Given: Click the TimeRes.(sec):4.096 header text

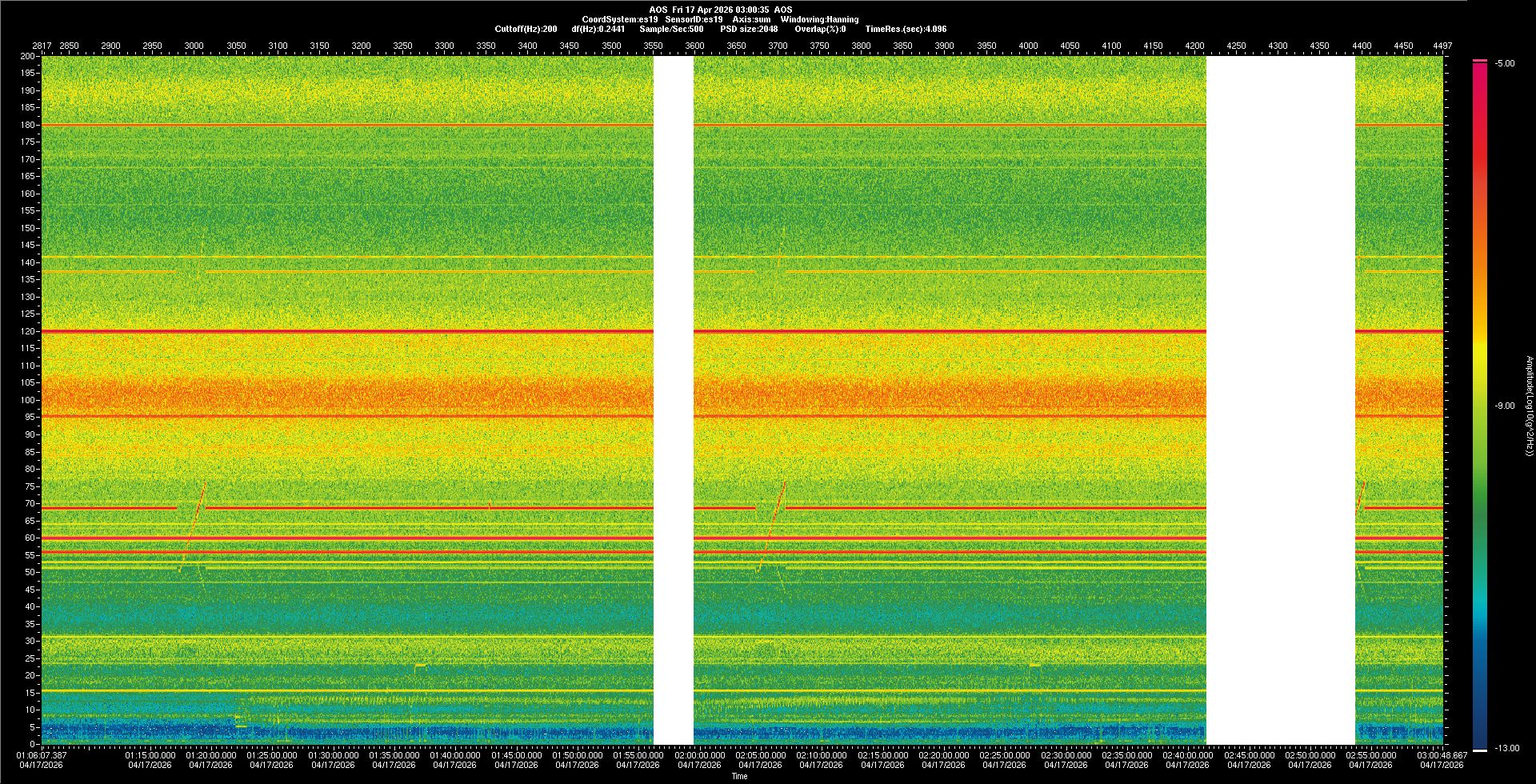Looking at the screenshot, I should pyautogui.click(x=906, y=29).
